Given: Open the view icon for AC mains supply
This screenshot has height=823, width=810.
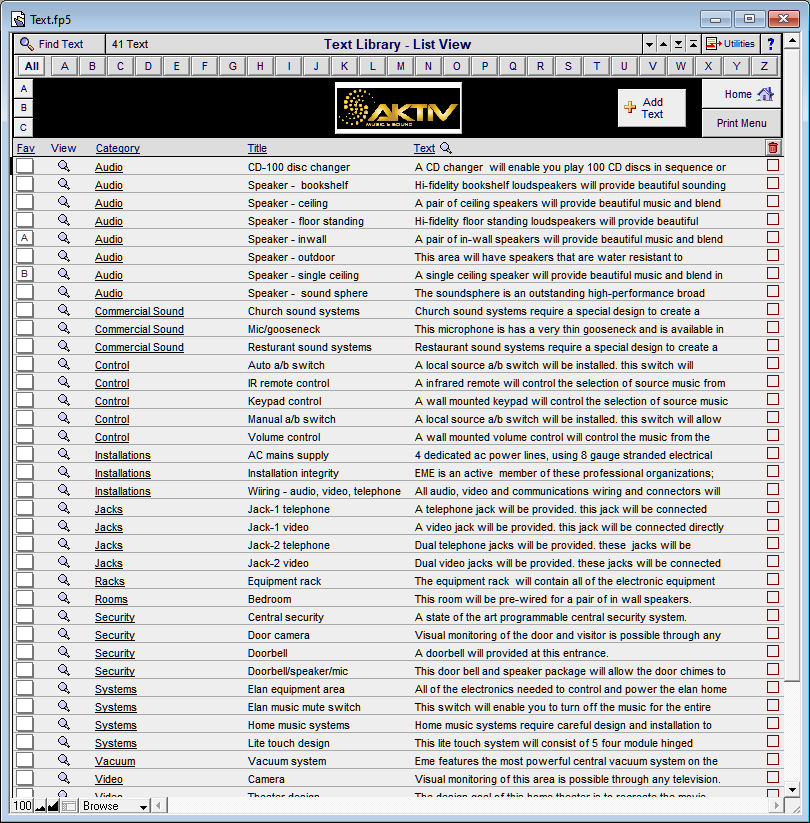Looking at the screenshot, I should (64, 454).
